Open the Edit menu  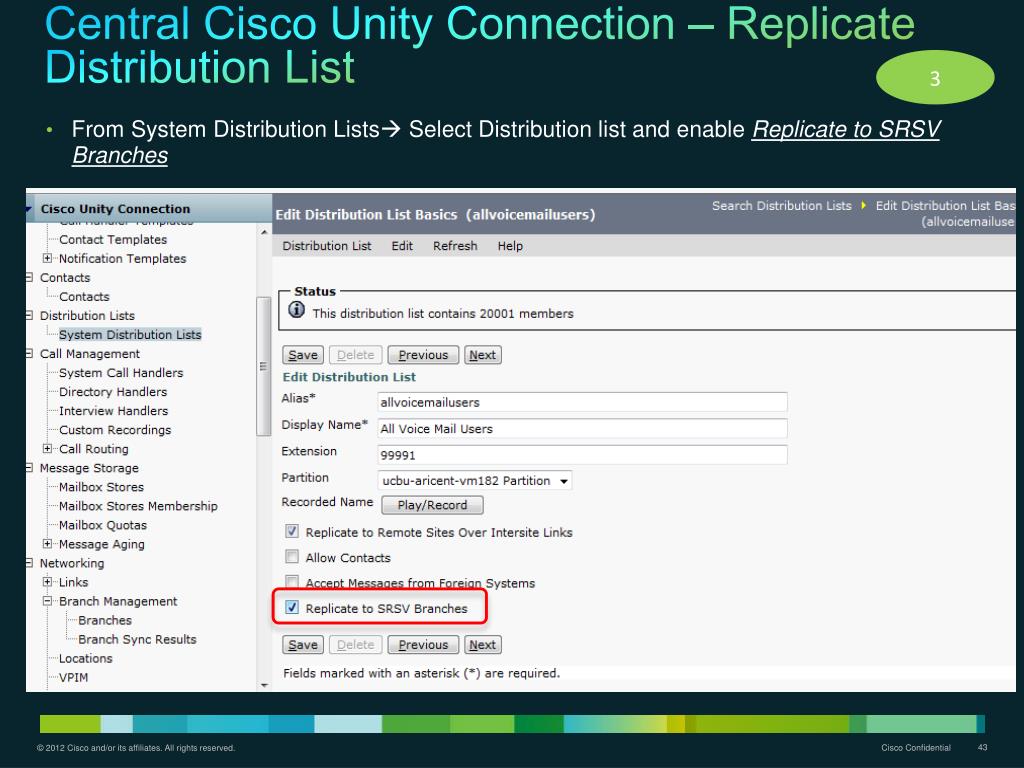pyautogui.click(x=402, y=245)
